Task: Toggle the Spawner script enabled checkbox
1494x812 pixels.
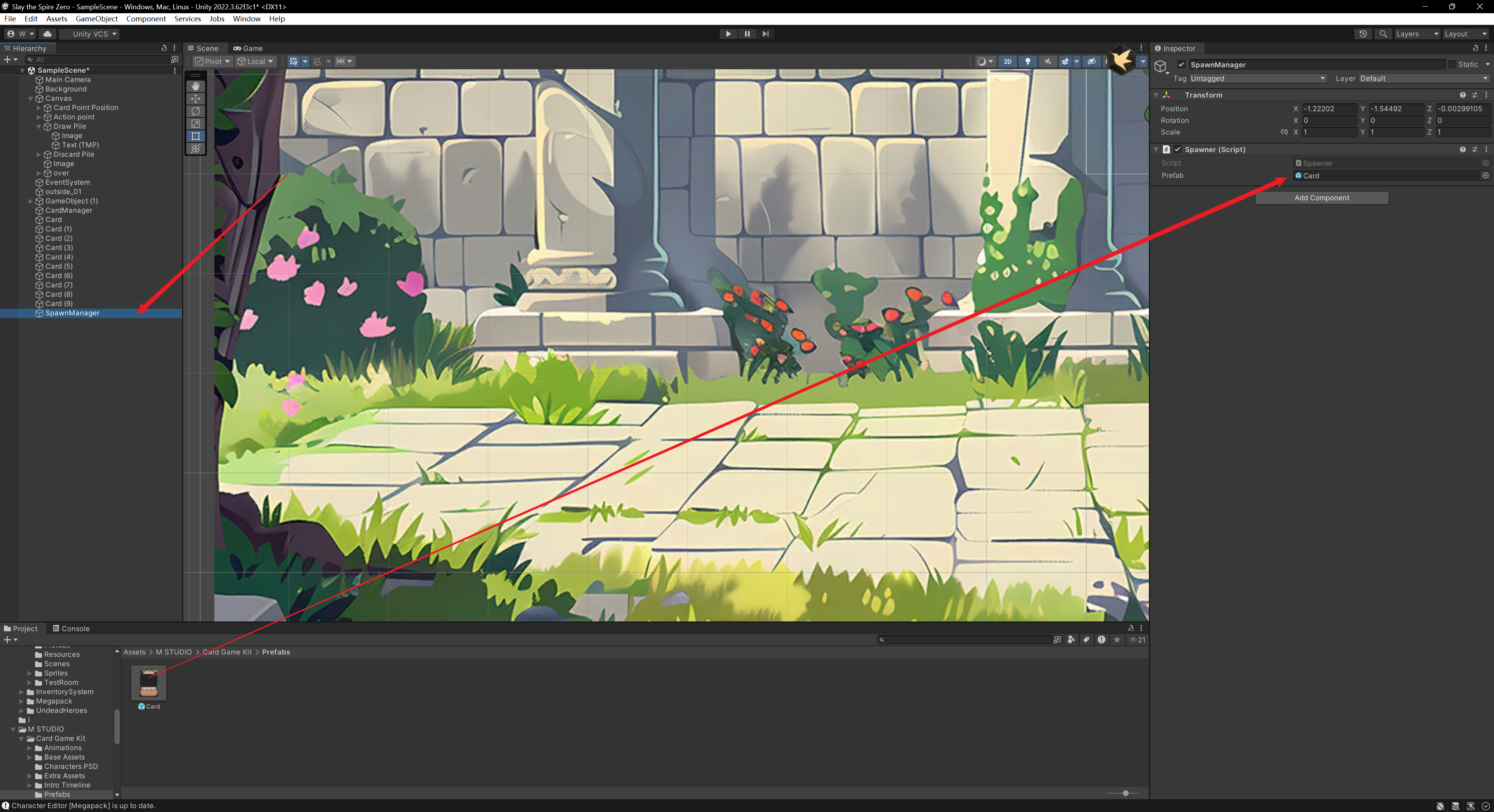Action: point(1177,150)
